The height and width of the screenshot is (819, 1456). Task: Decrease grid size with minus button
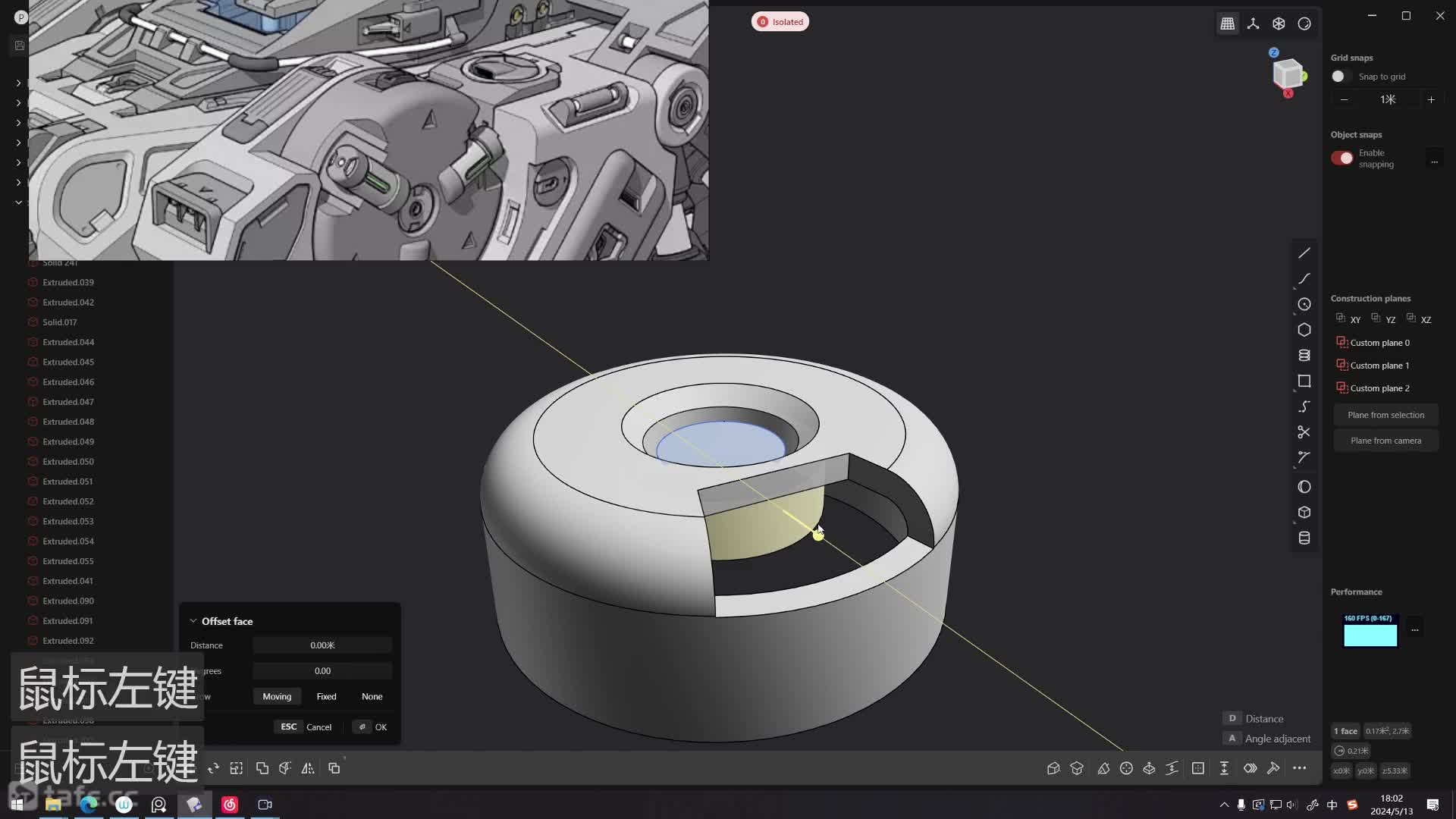1344,100
